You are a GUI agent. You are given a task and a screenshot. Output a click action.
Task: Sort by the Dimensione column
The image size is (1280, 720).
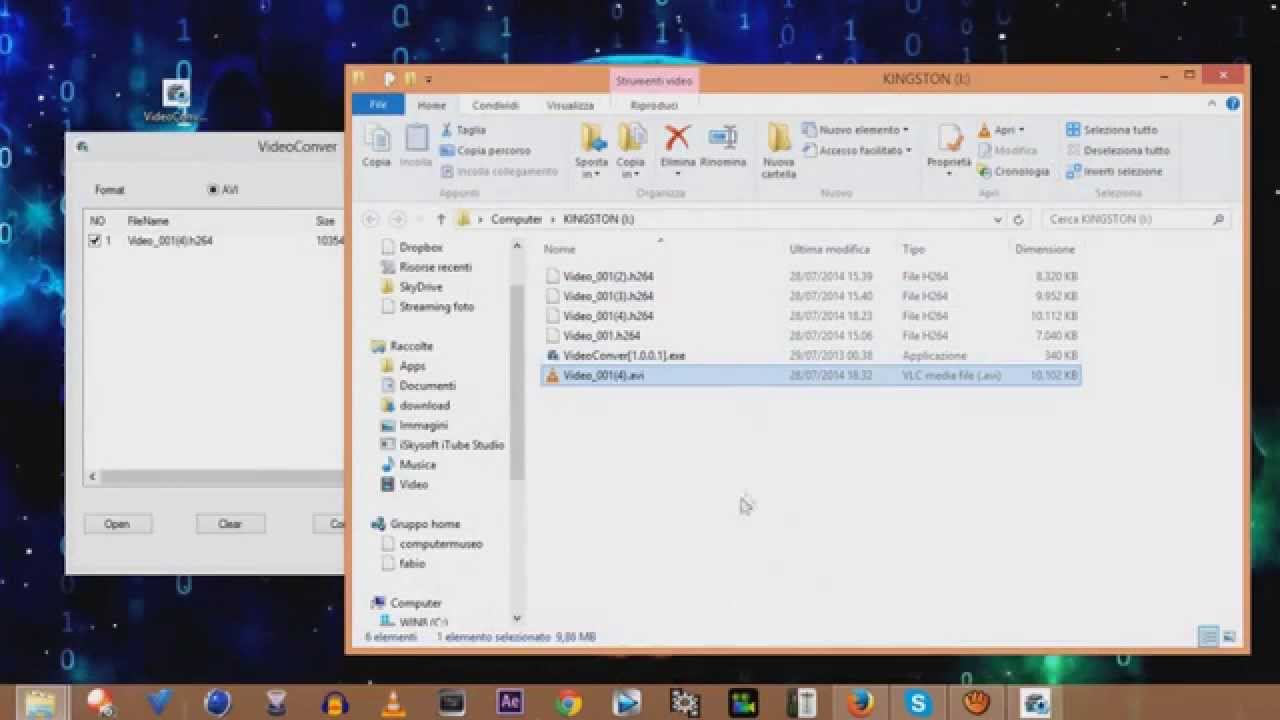(x=1044, y=249)
